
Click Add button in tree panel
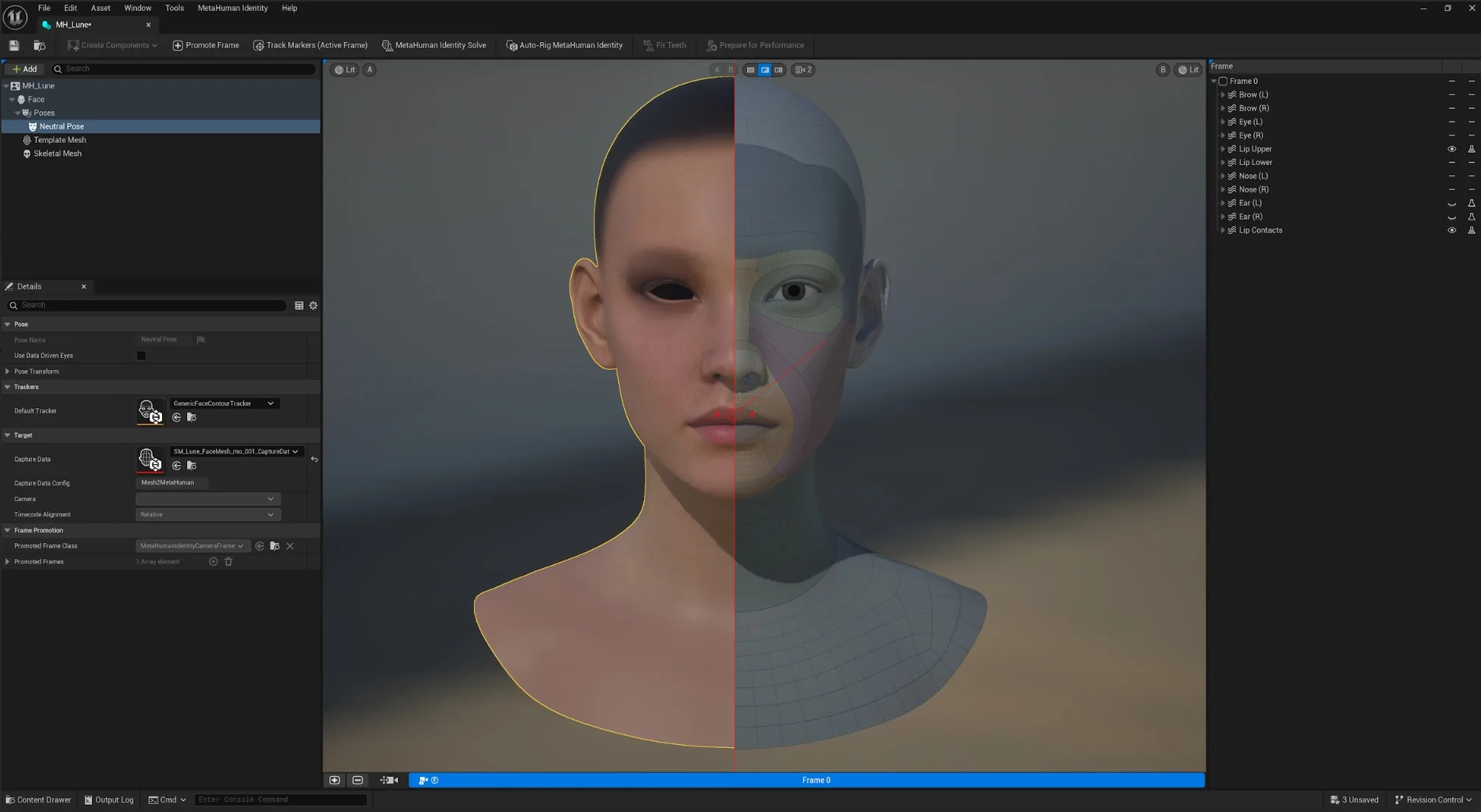point(24,69)
